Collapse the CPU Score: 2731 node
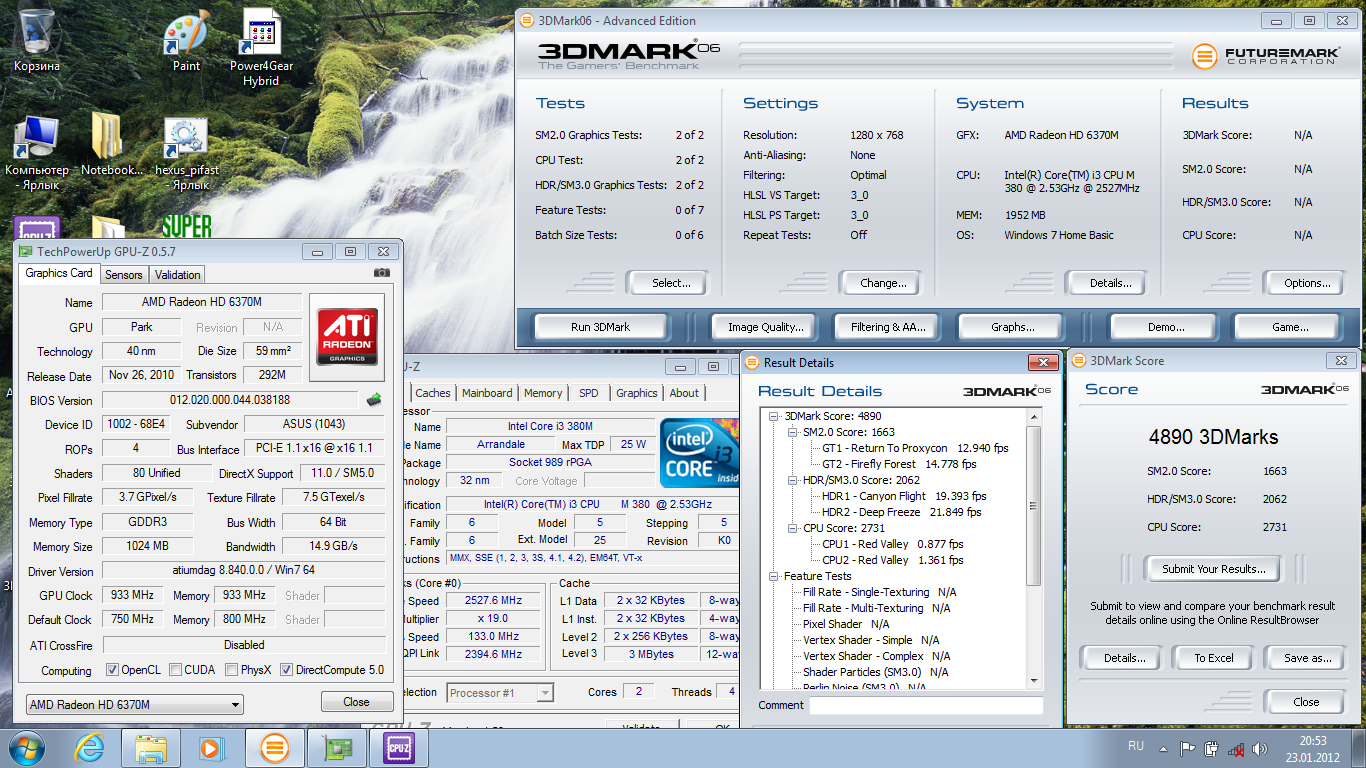This screenshot has width=1366, height=768. pos(792,528)
